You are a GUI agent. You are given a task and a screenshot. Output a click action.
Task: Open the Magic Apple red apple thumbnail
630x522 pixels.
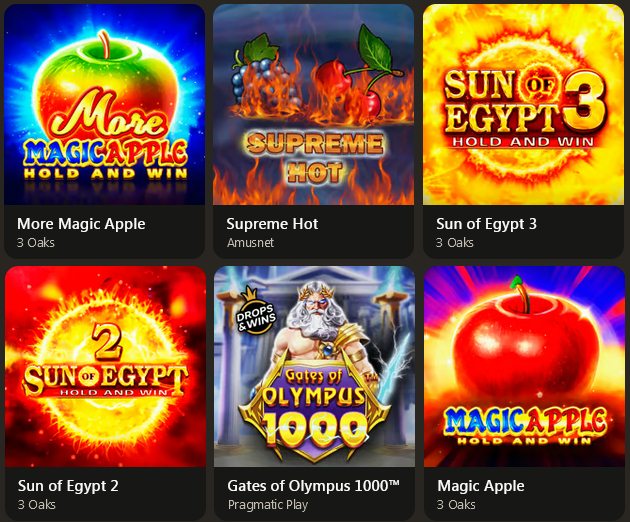click(524, 366)
